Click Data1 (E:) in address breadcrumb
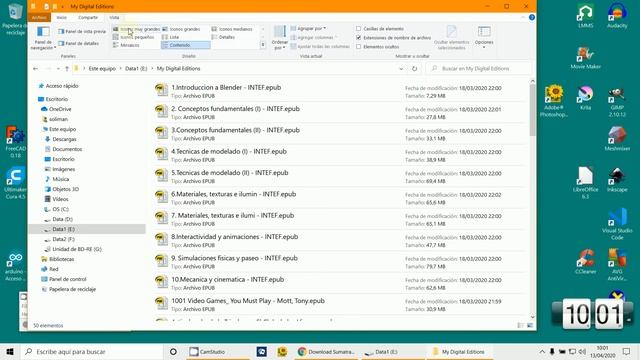 pos(136,69)
